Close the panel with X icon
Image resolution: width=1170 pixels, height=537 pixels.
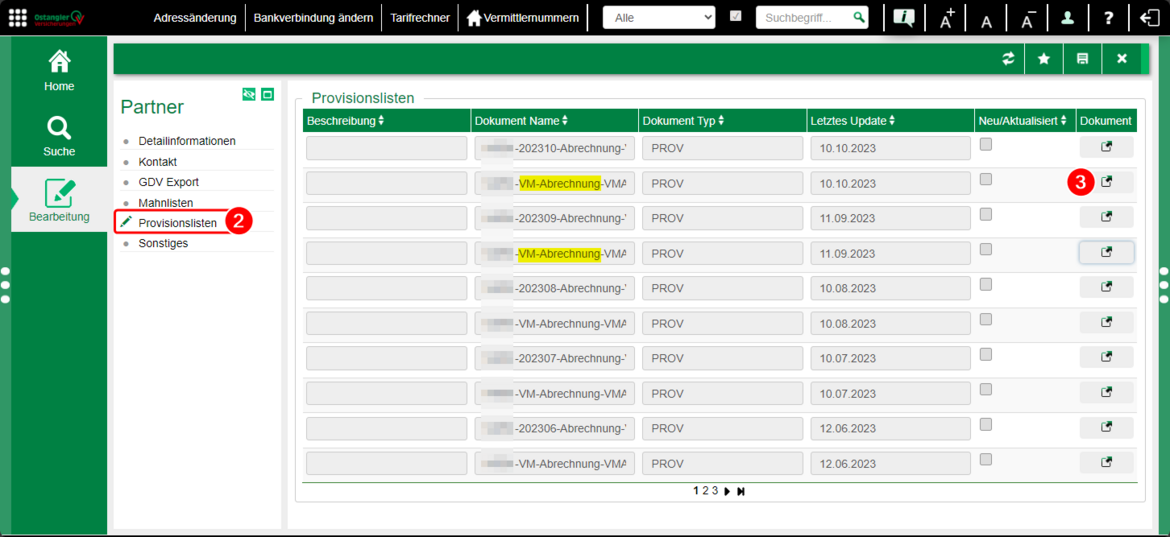pyautogui.click(x=1121, y=58)
